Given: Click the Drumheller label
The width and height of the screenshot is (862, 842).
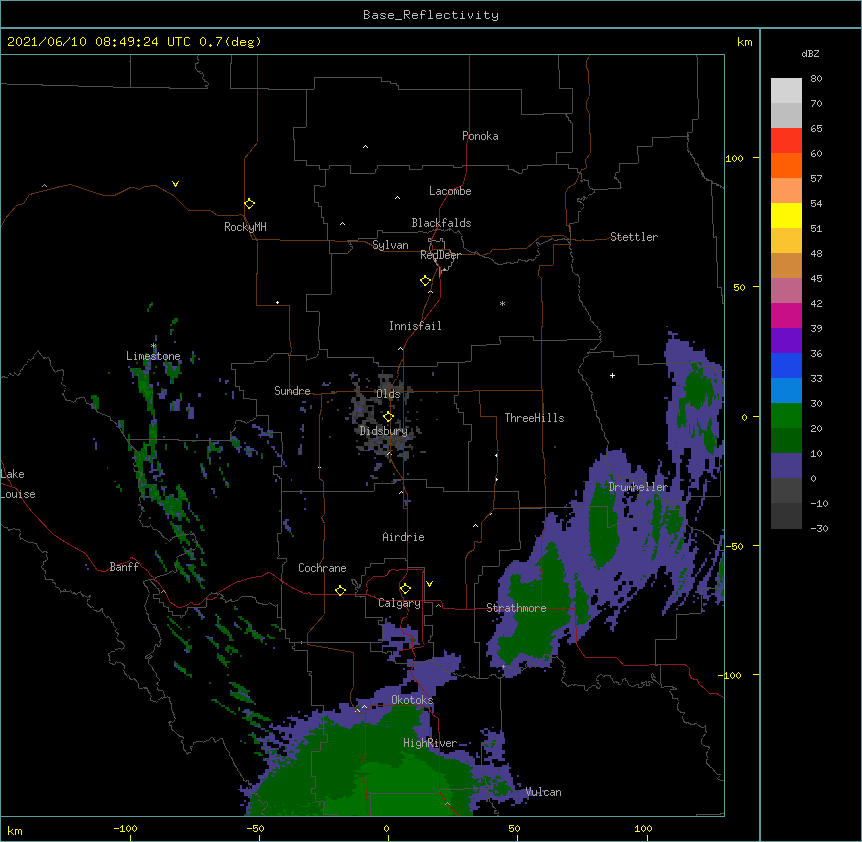Looking at the screenshot, I should pos(638,487).
